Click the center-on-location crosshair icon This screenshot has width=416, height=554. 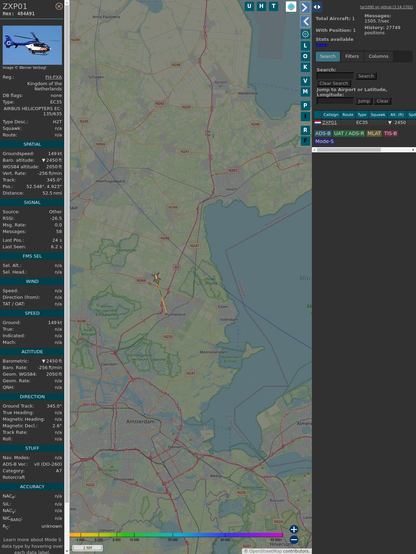(x=305, y=34)
